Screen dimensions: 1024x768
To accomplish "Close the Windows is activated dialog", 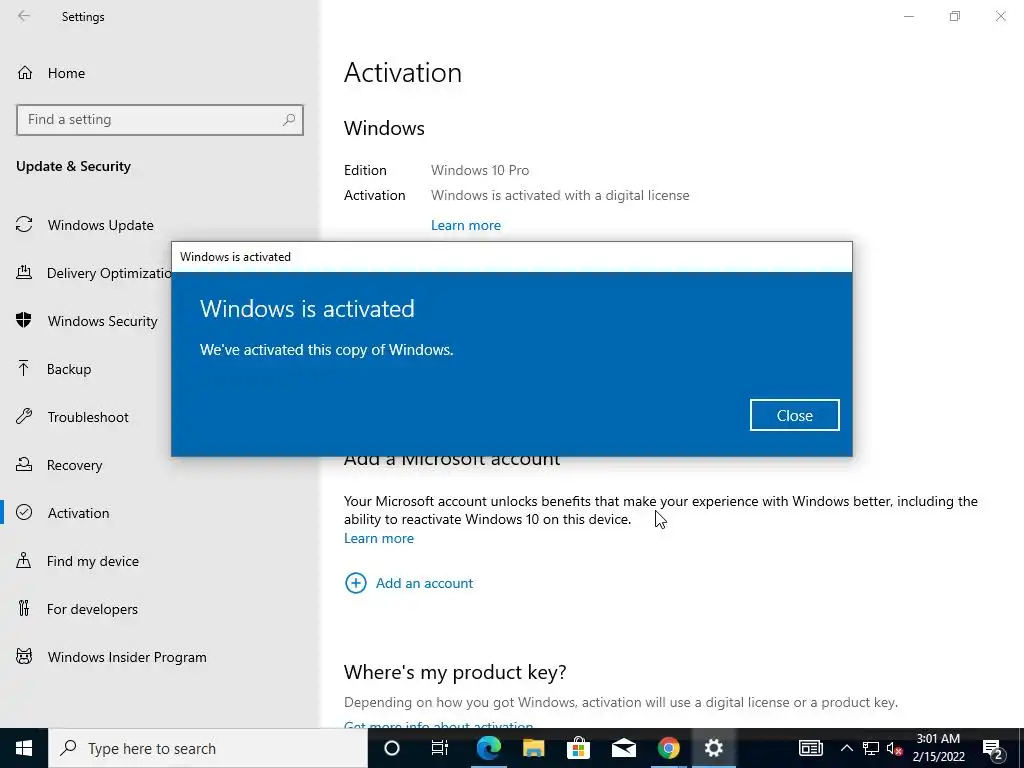I will click(794, 415).
